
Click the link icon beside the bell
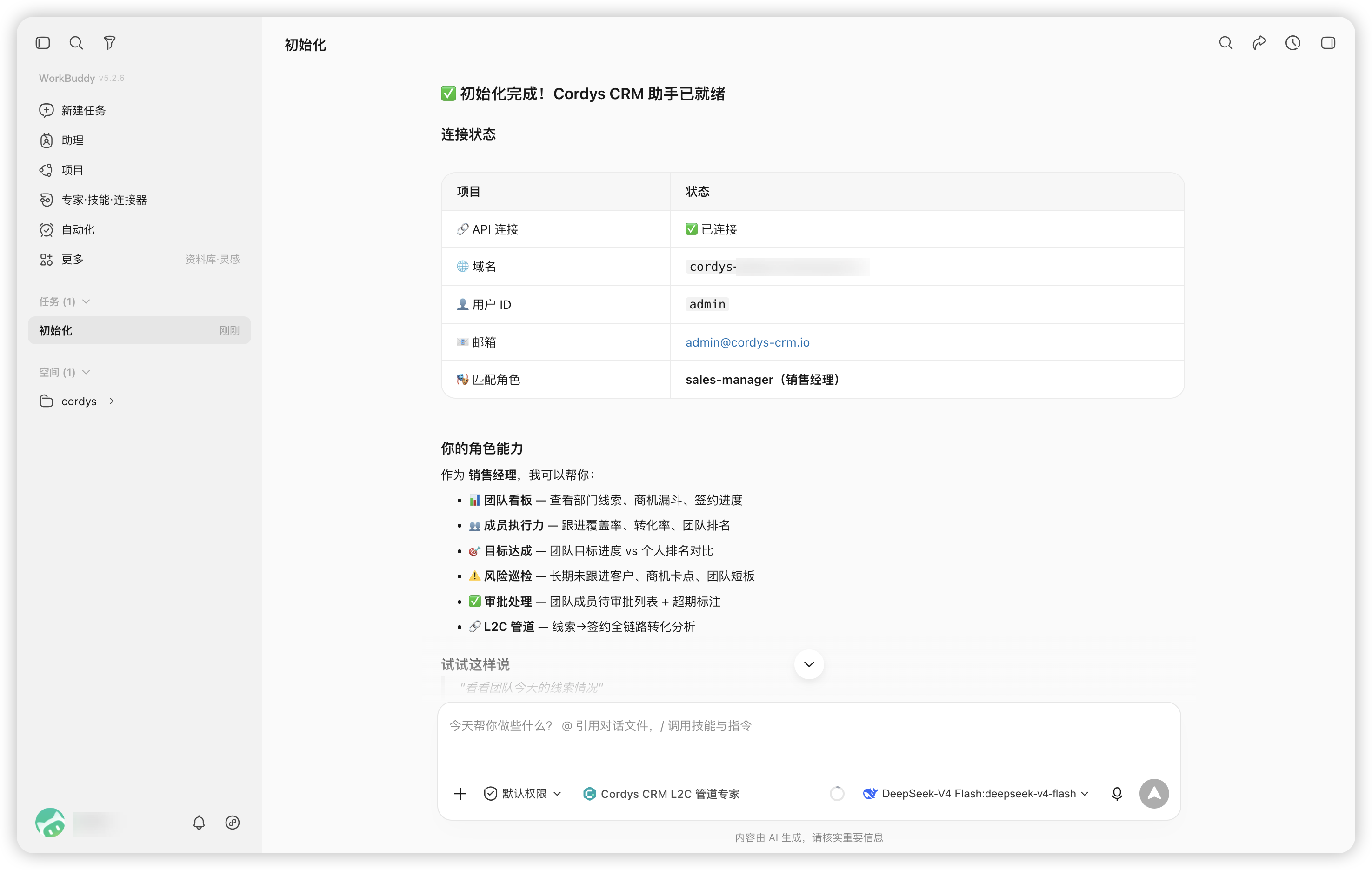pos(233,822)
